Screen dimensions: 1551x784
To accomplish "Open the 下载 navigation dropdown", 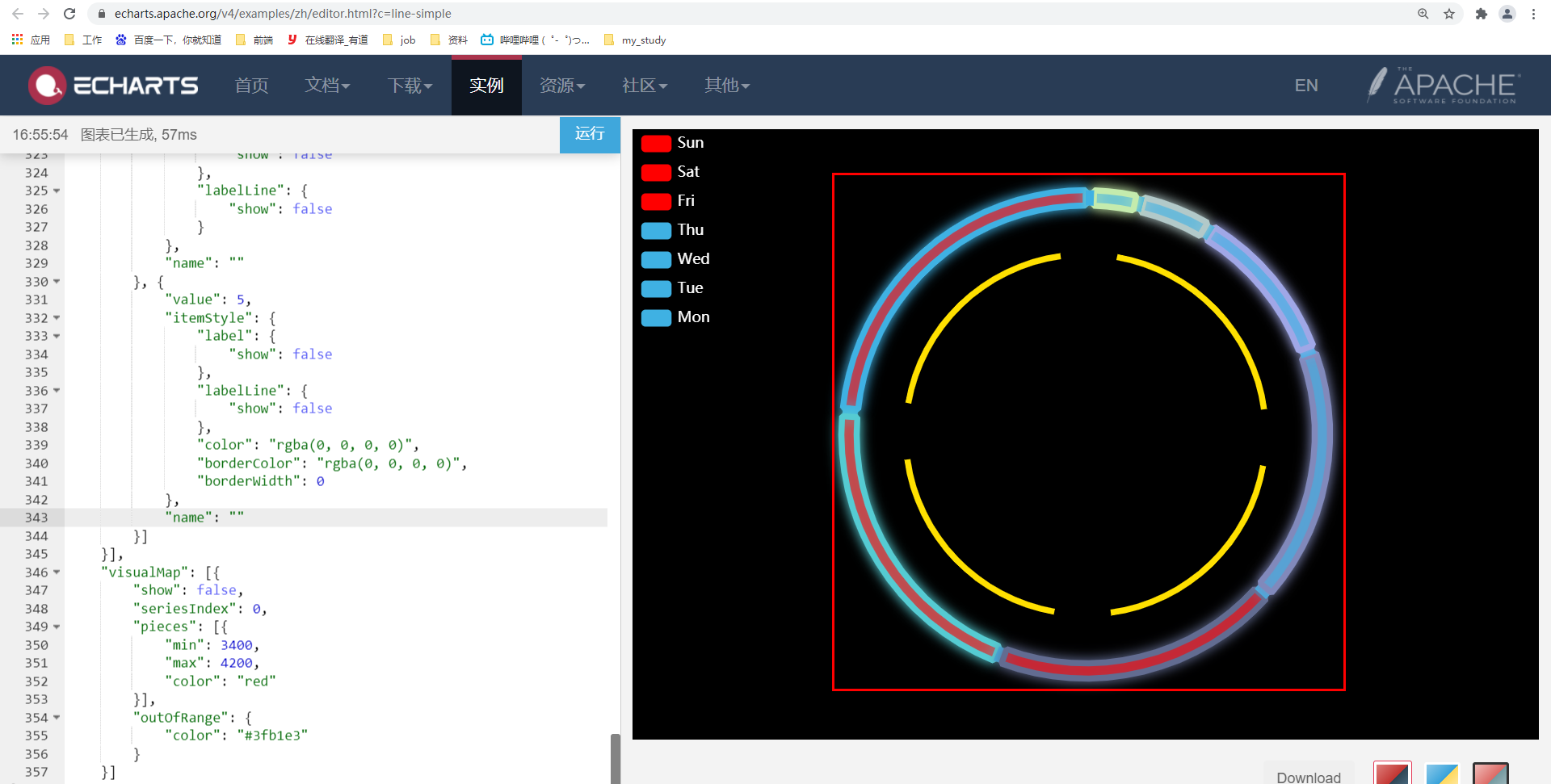I will (x=410, y=86).
